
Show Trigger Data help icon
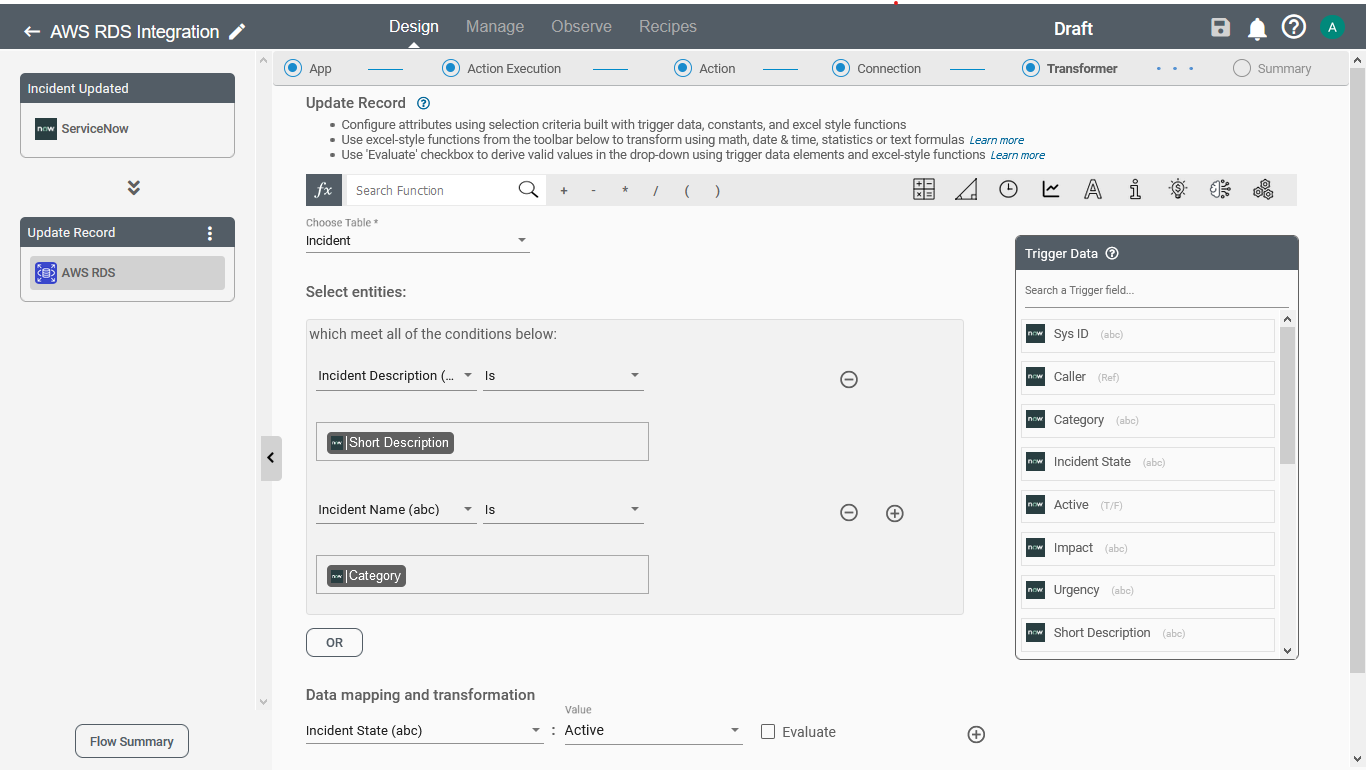(1111, 254)
